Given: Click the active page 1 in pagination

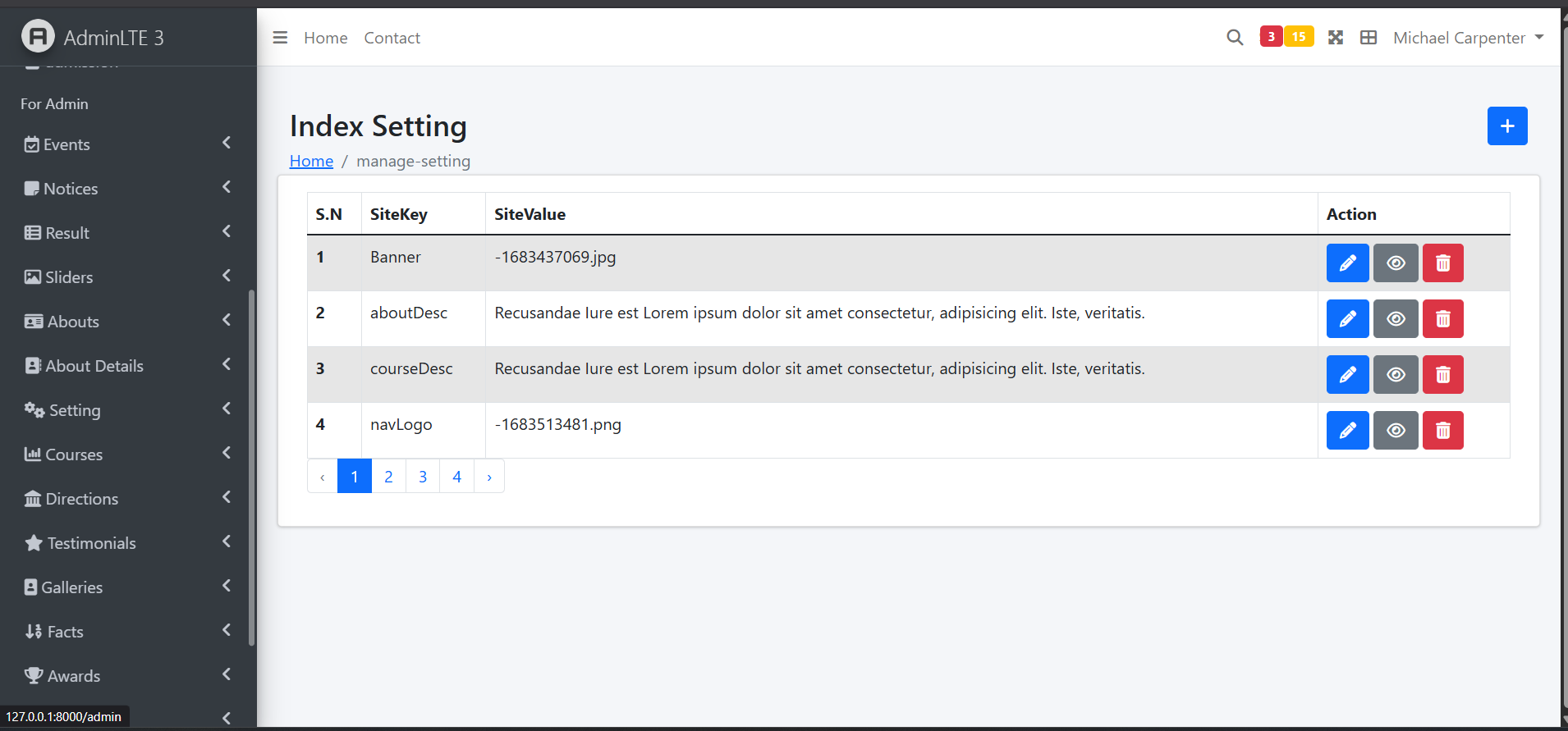Looking at the screenshot, I should pyautogui.click(x=355, y=476).
